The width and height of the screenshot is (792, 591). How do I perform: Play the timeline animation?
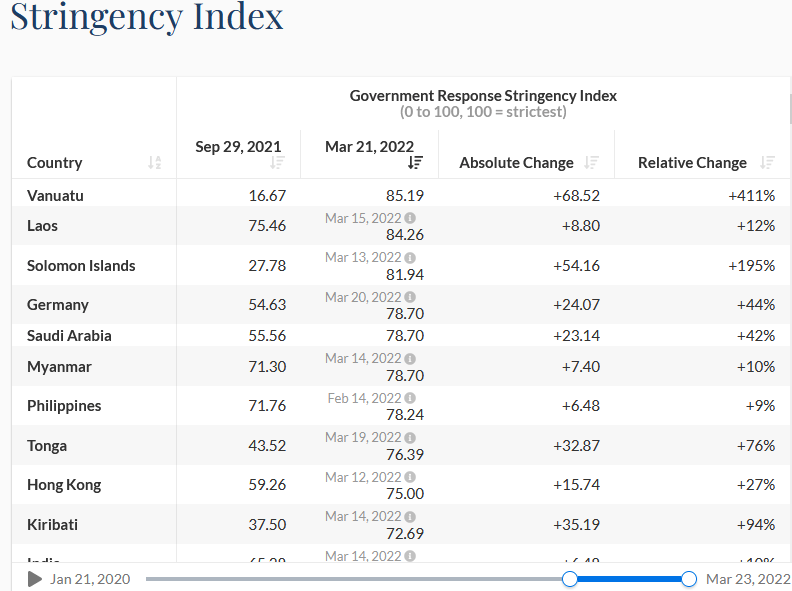coord(34,579)
